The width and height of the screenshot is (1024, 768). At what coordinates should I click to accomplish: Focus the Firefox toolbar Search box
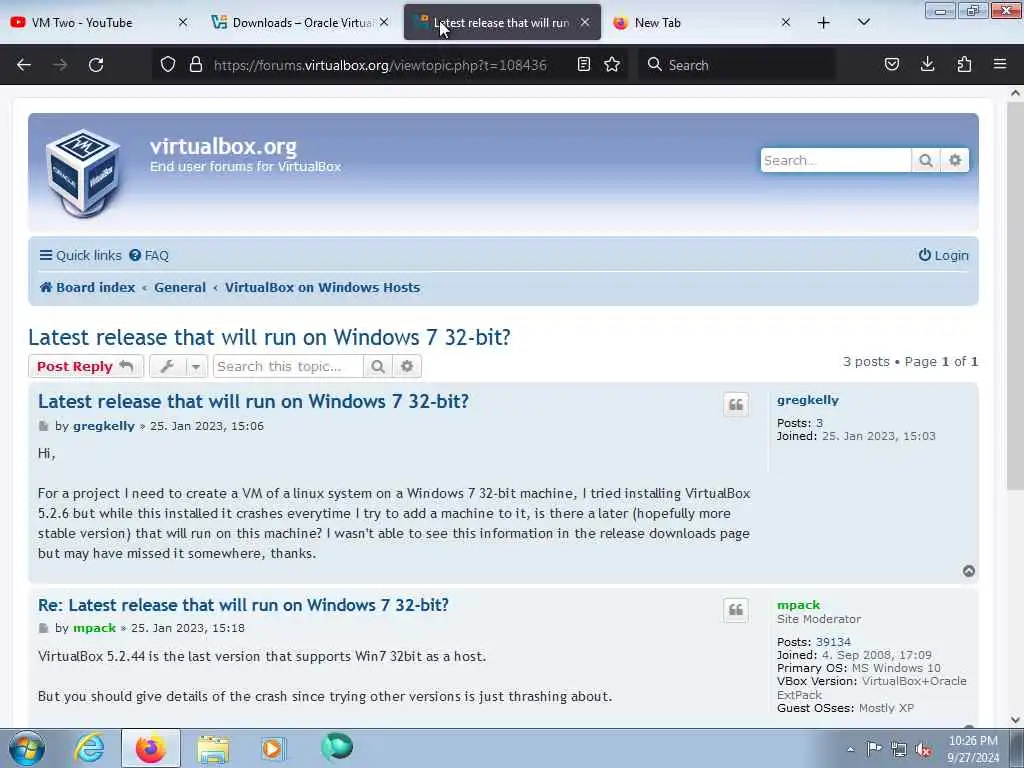point(736,65)
